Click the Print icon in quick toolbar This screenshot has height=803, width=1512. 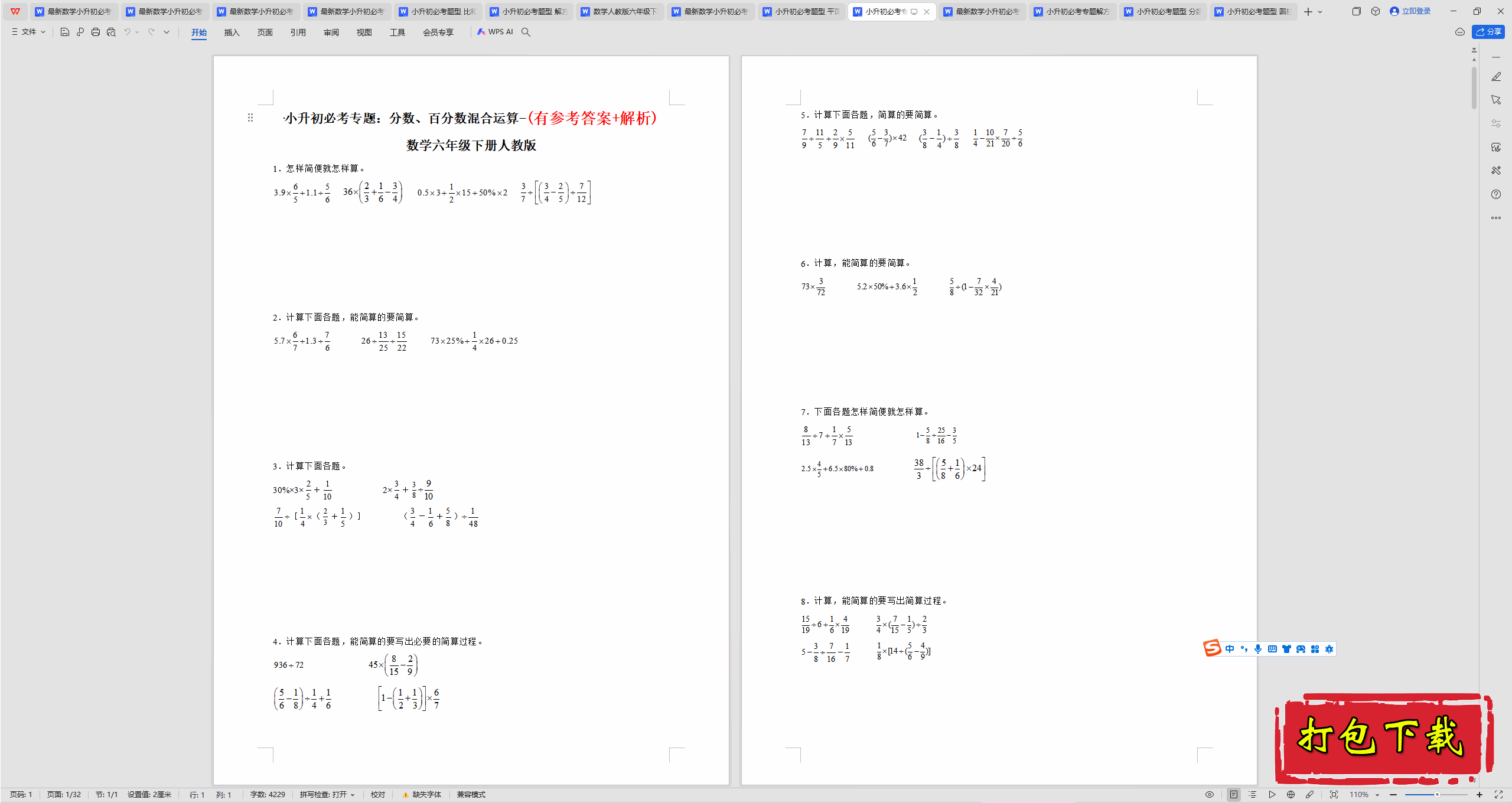pos(96,32)
